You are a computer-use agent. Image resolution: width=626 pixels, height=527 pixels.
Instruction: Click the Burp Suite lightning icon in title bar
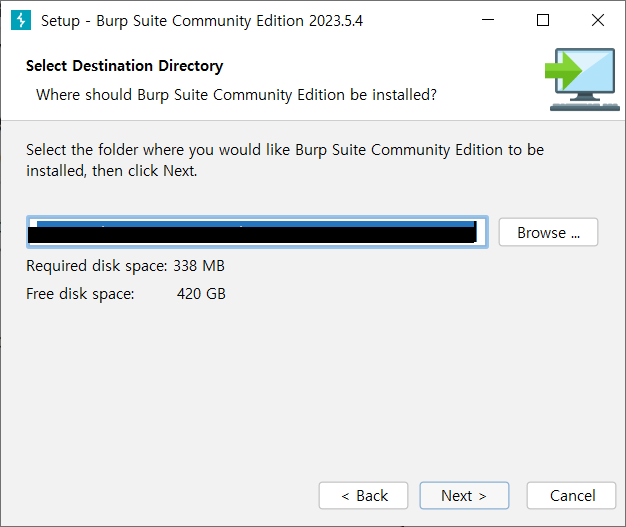[x=21, y=20]
